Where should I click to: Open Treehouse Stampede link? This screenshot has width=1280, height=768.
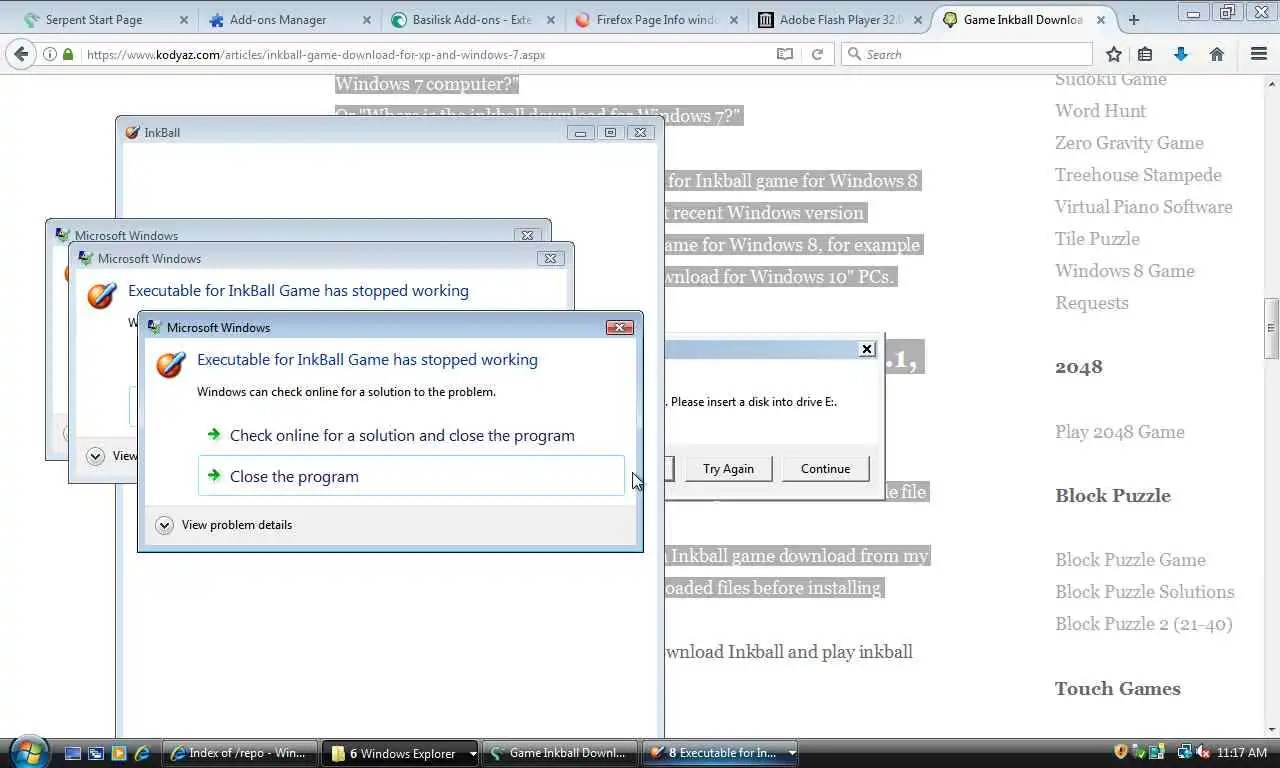[1138, 175]
